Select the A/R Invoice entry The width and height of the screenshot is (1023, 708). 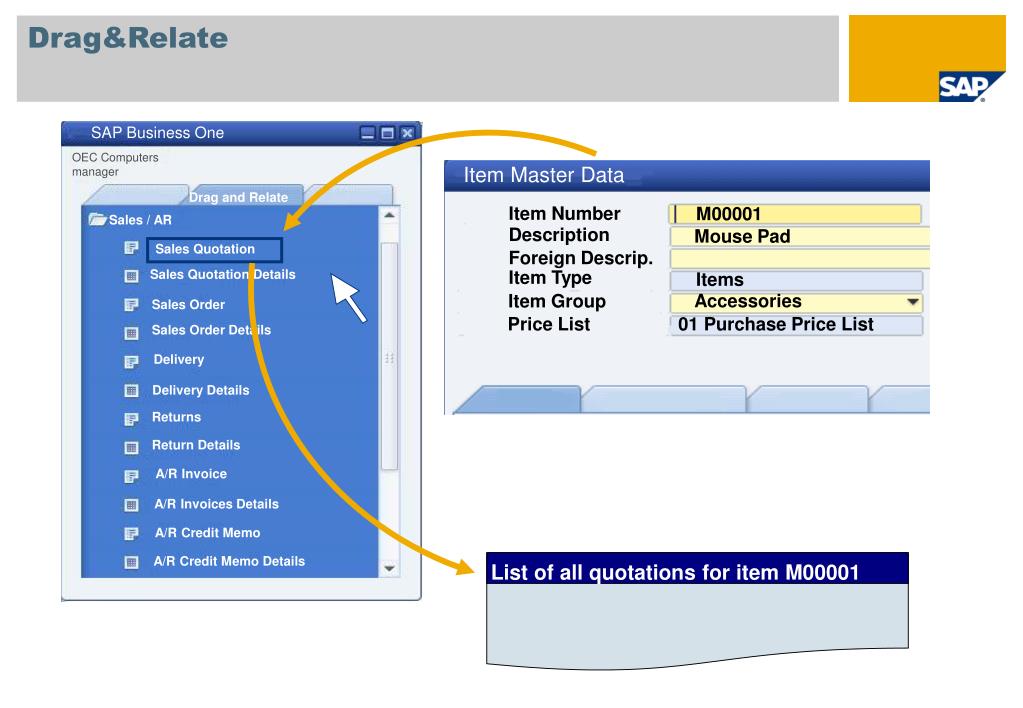tap(191, 474)
